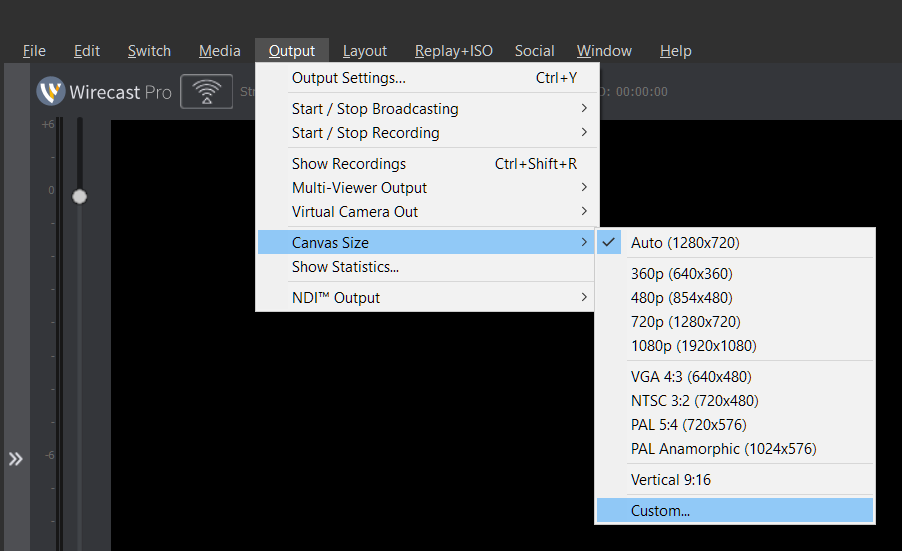
Task: Choose Output Settings... menu entry
Action: pos(427,78)
